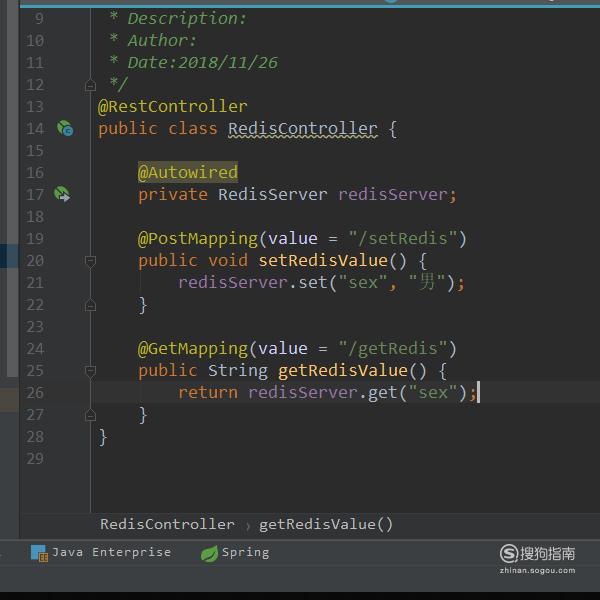The image size is (600, 600).
Task: Click the @RestController annotation
Action: click(x=173, y=106)
